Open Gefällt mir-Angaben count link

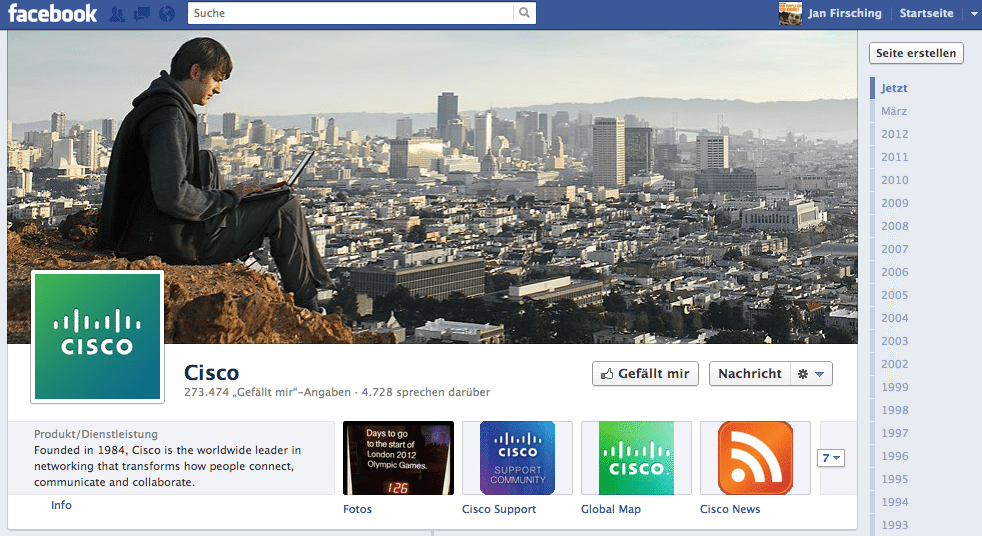tap(267, 393)
